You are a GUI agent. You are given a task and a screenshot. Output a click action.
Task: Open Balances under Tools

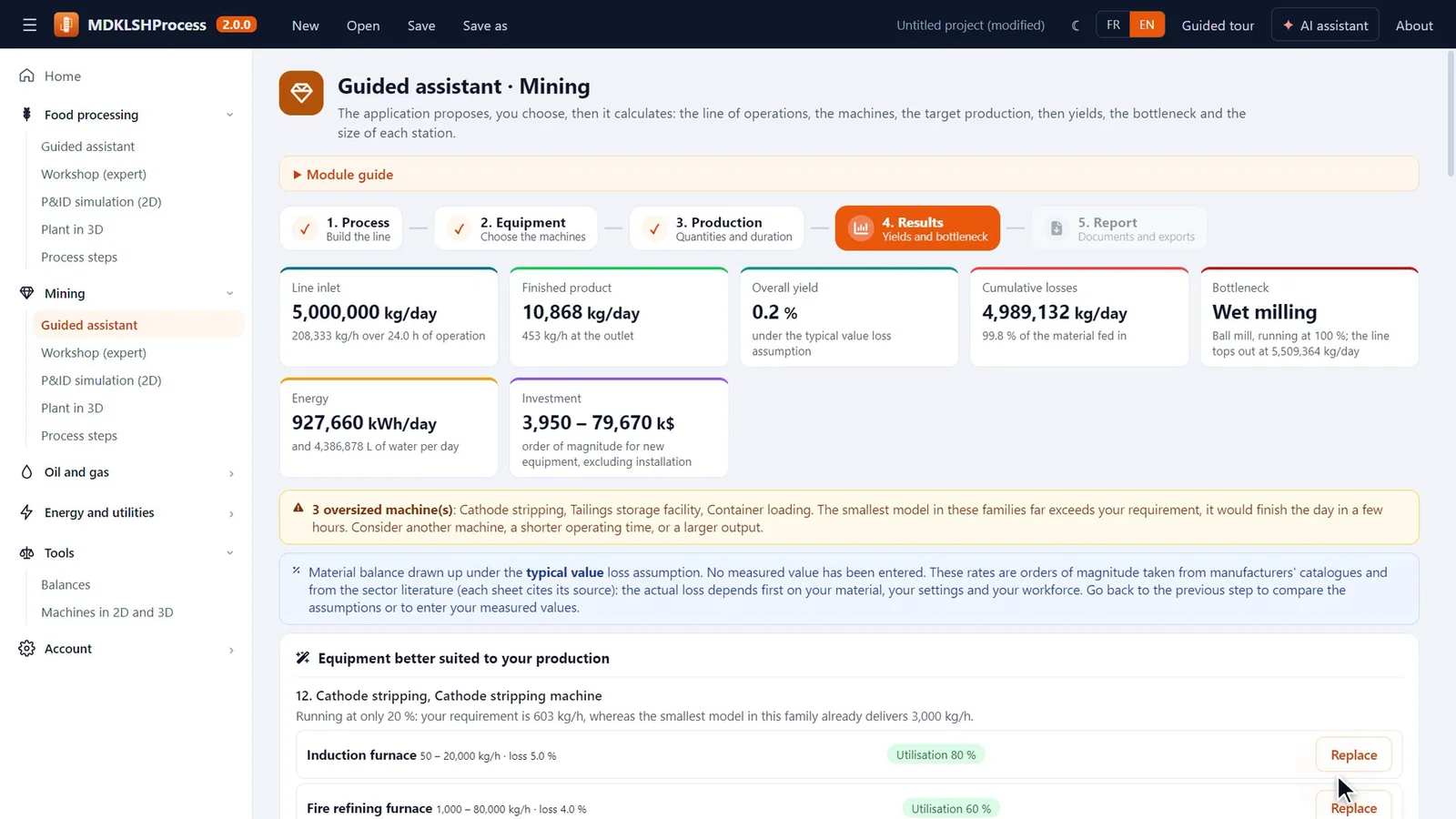[x=66, y=584]
